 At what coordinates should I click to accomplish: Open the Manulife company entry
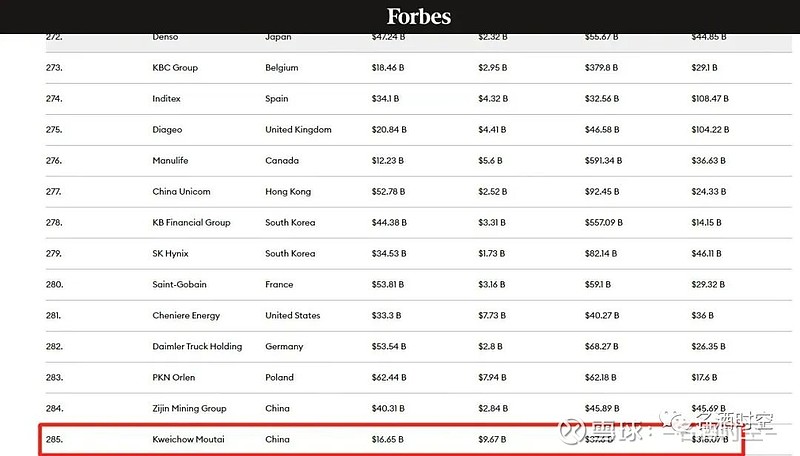click(170, 161)
